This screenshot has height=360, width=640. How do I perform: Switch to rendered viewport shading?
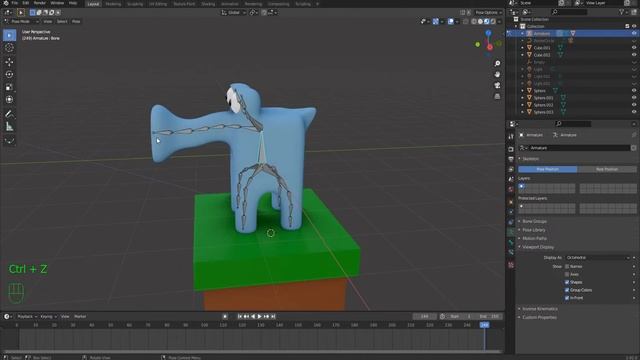tap(493, 21)
